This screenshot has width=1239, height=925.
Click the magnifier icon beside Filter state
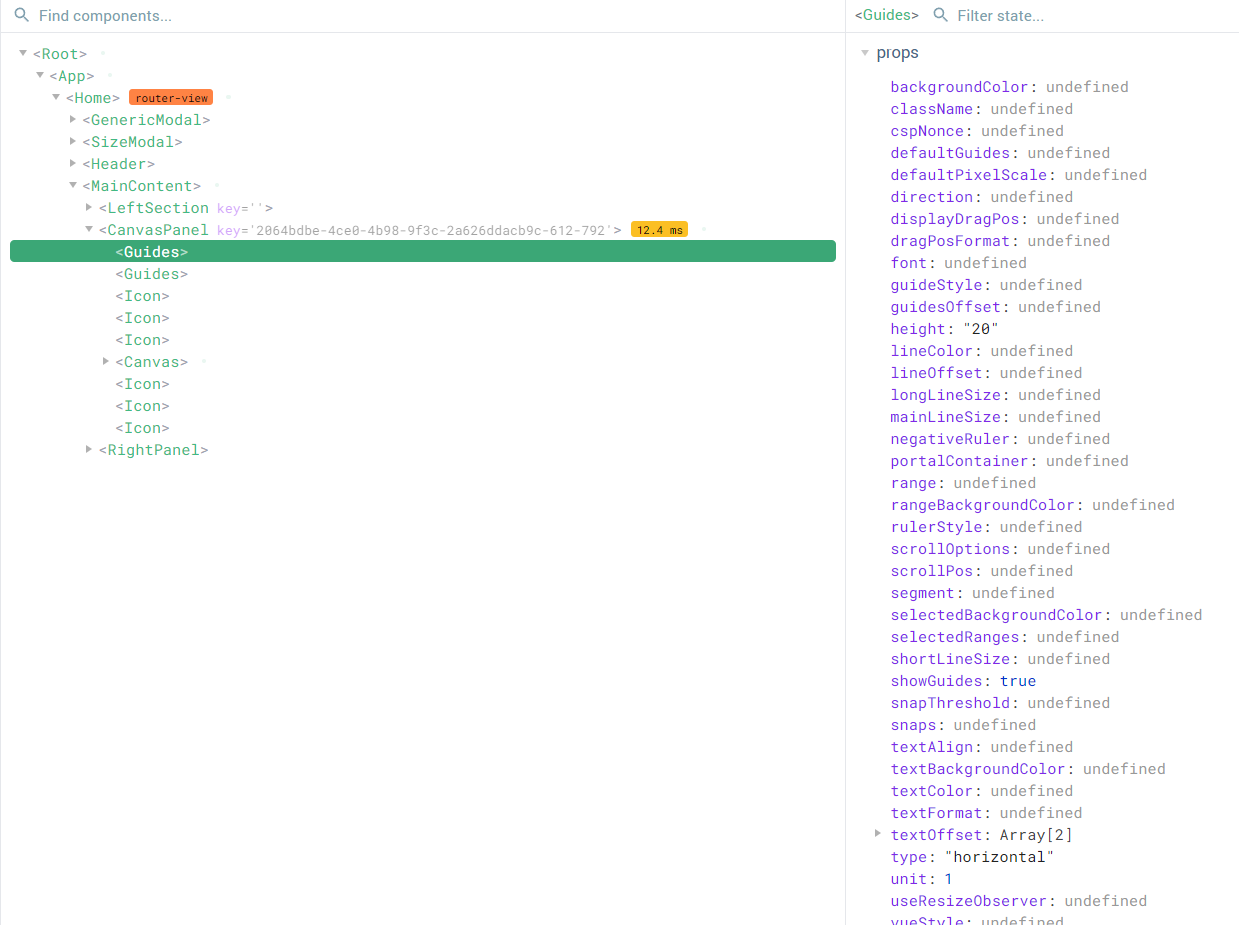(x=941, y=15)
